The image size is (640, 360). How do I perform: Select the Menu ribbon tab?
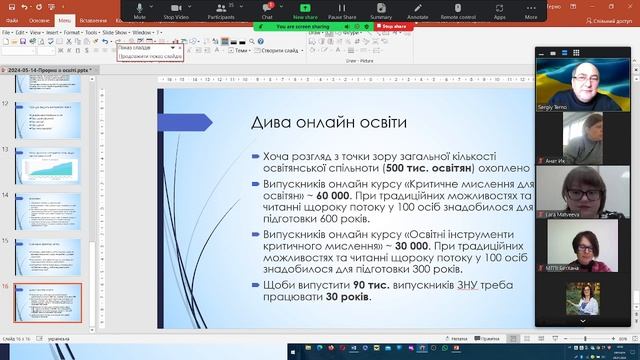(x=64, y=20)
